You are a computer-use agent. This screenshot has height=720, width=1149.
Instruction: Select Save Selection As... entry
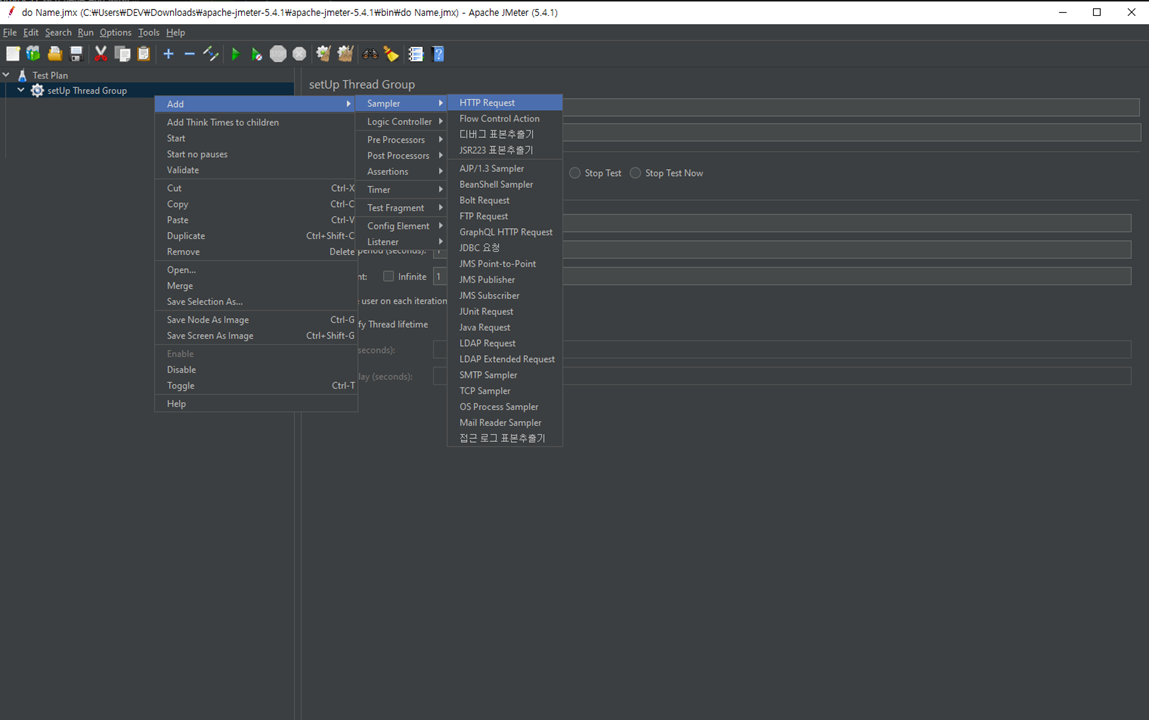pyautogui.click(x=256, y=302)
